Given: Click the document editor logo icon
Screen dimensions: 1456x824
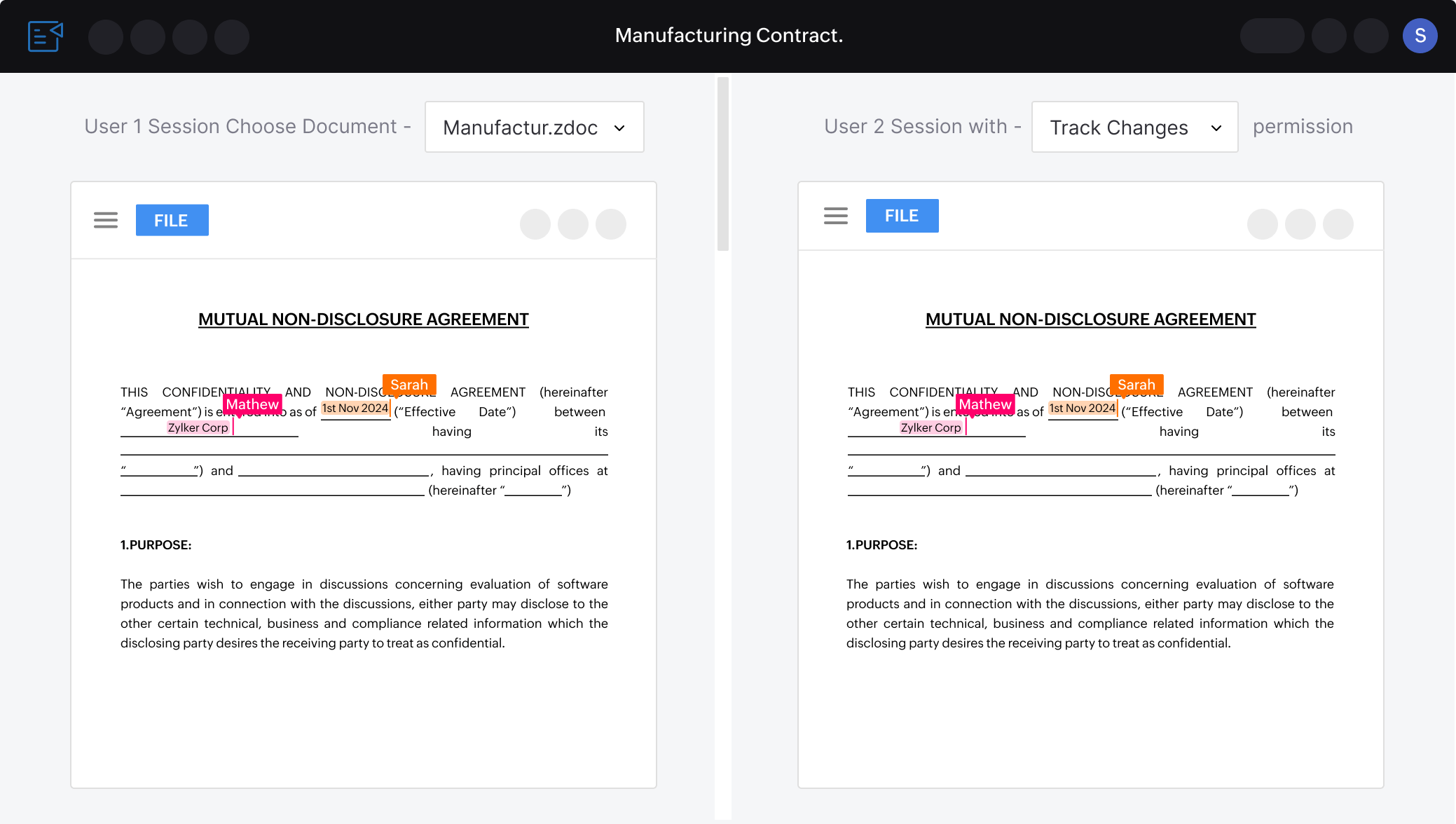Looking at the screenshot, I should click(x=46, y=36).
